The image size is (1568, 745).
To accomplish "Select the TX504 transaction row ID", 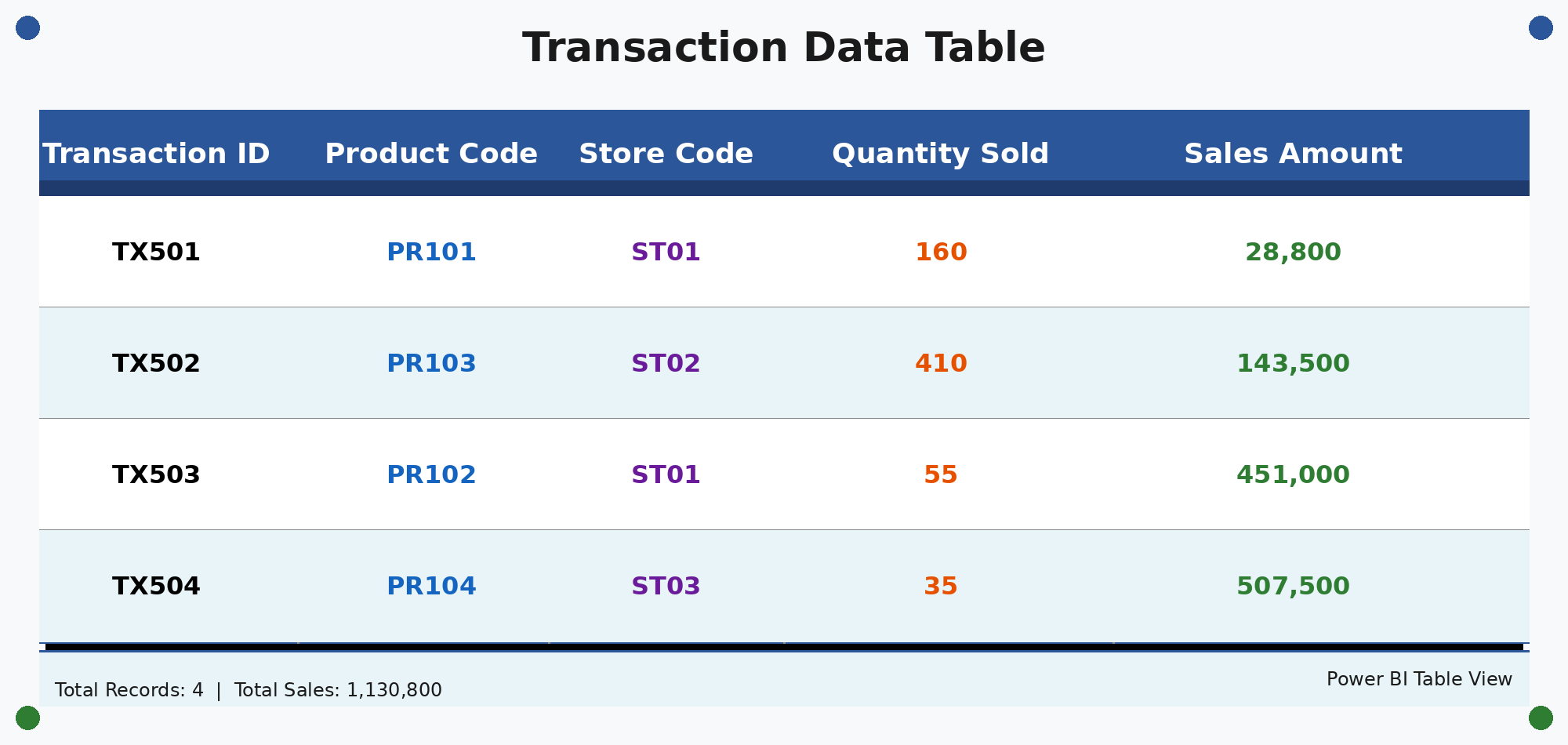I will click(156, 587).
